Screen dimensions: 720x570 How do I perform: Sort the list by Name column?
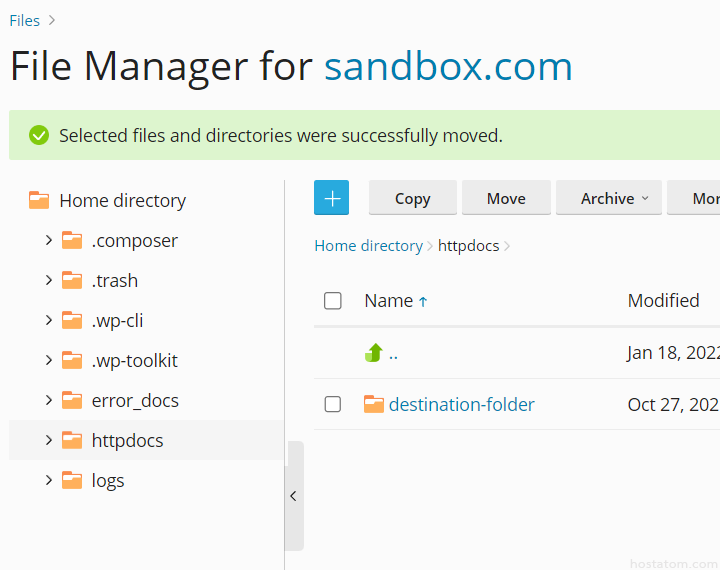[389, 301]
